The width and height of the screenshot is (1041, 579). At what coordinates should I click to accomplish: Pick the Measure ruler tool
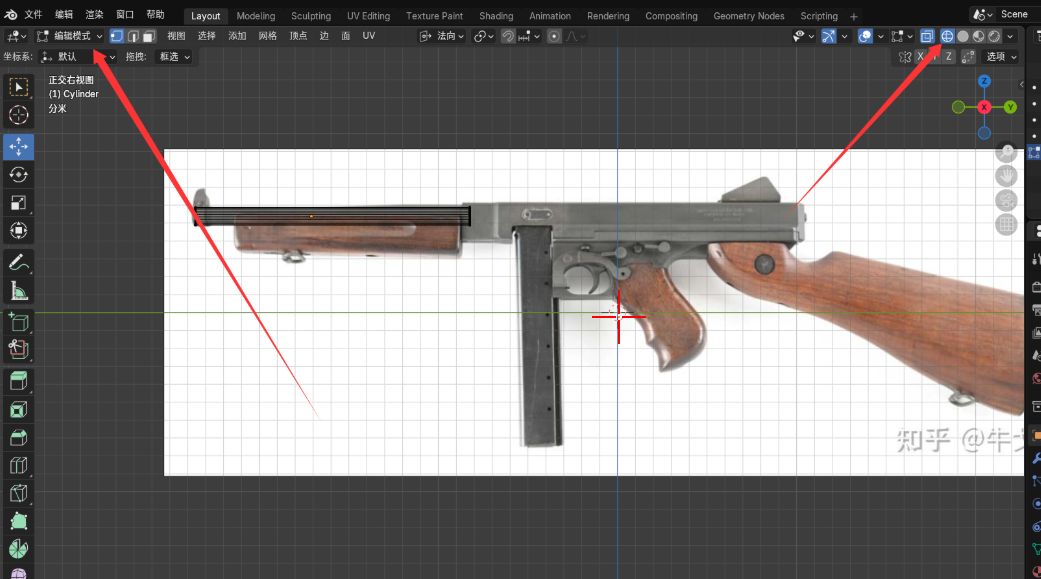click(x=18, y=291)
